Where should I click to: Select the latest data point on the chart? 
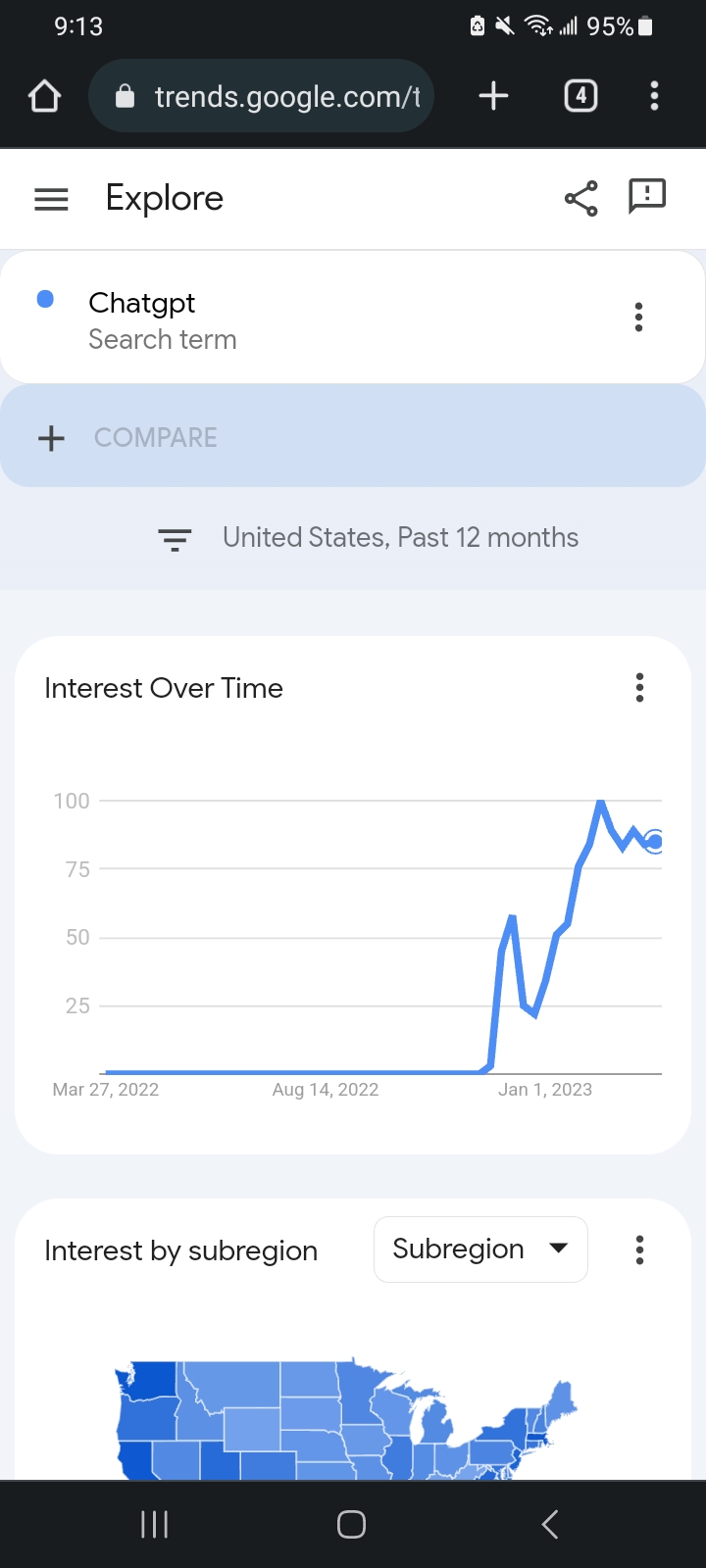pos(655,841)
